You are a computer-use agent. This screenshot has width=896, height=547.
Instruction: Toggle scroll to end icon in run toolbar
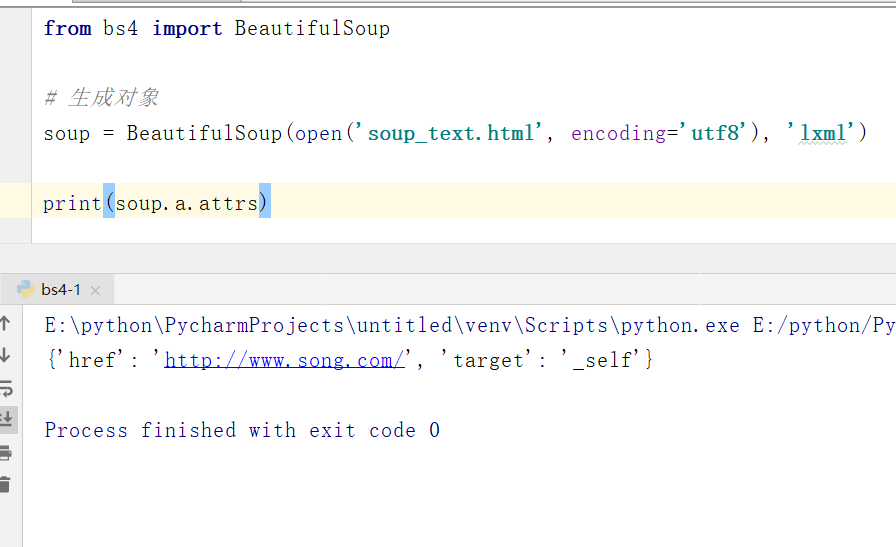pos(6,419)
